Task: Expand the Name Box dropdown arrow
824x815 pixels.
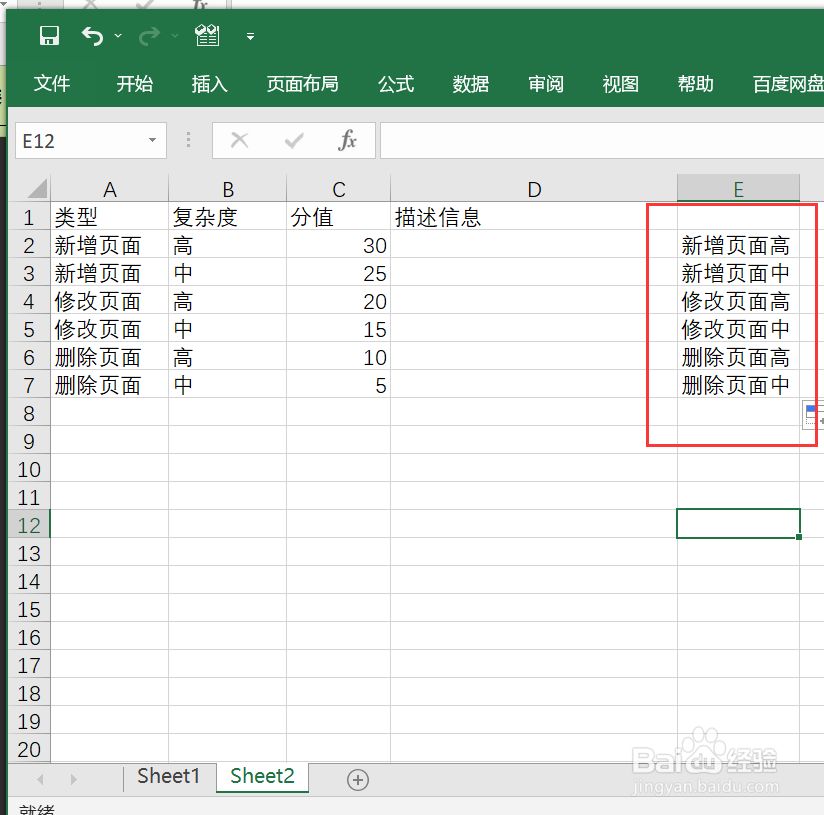Action: (152, 140)
